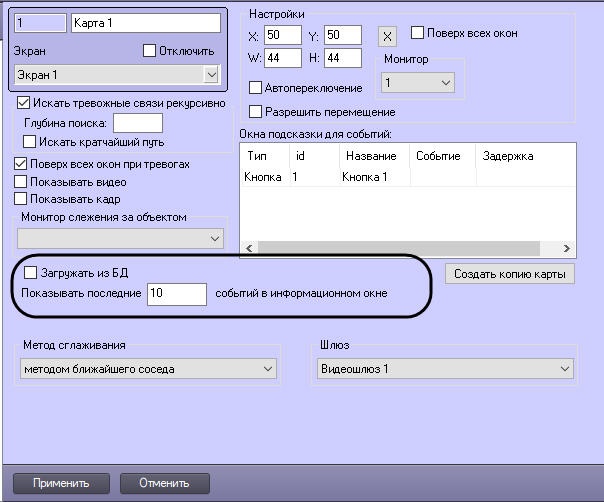
Task: Uncheck Искать тревожные связи рекурсивно
Action: pyautogui.click(x=24, y=103)
